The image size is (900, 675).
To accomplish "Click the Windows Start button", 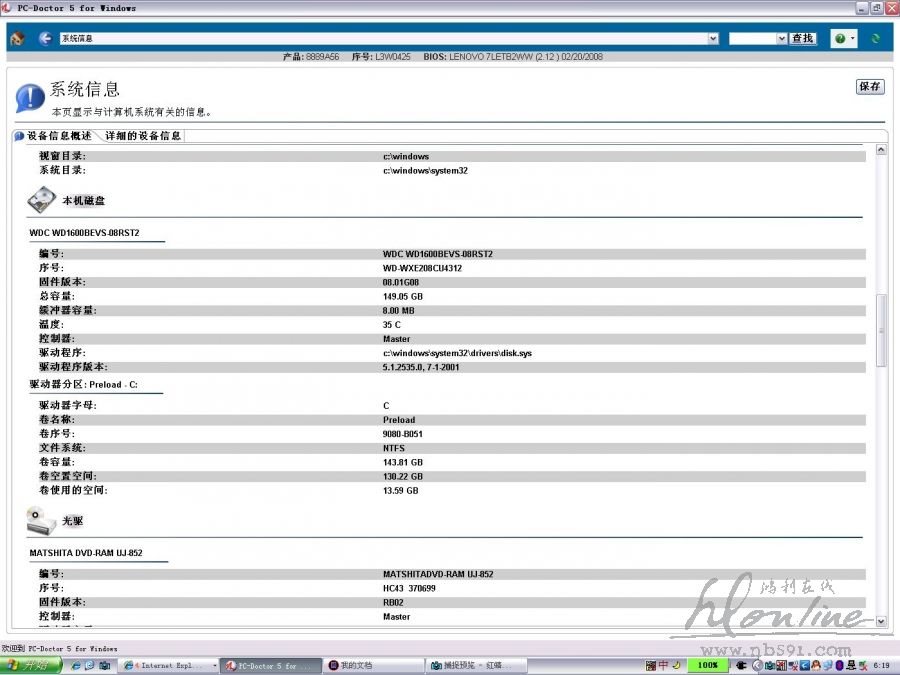I will click(x=28, y=665).
